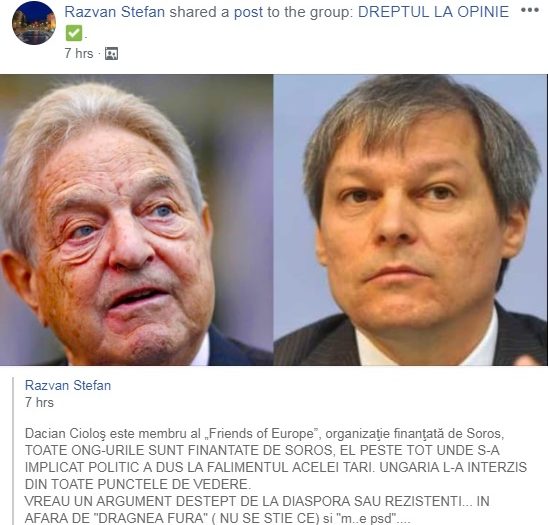Click the "shared a" text in header

[199, 12]
